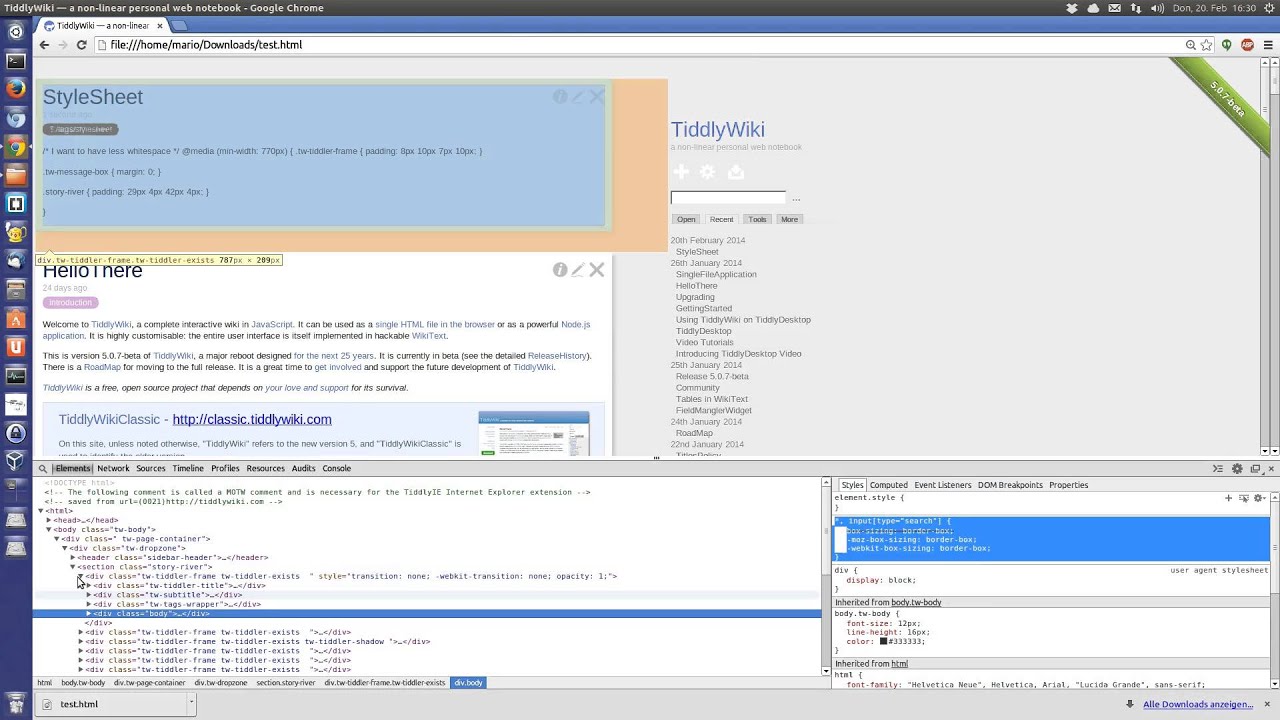Open the More tab in TiddlyWiki sidebar

pos(790,219)
